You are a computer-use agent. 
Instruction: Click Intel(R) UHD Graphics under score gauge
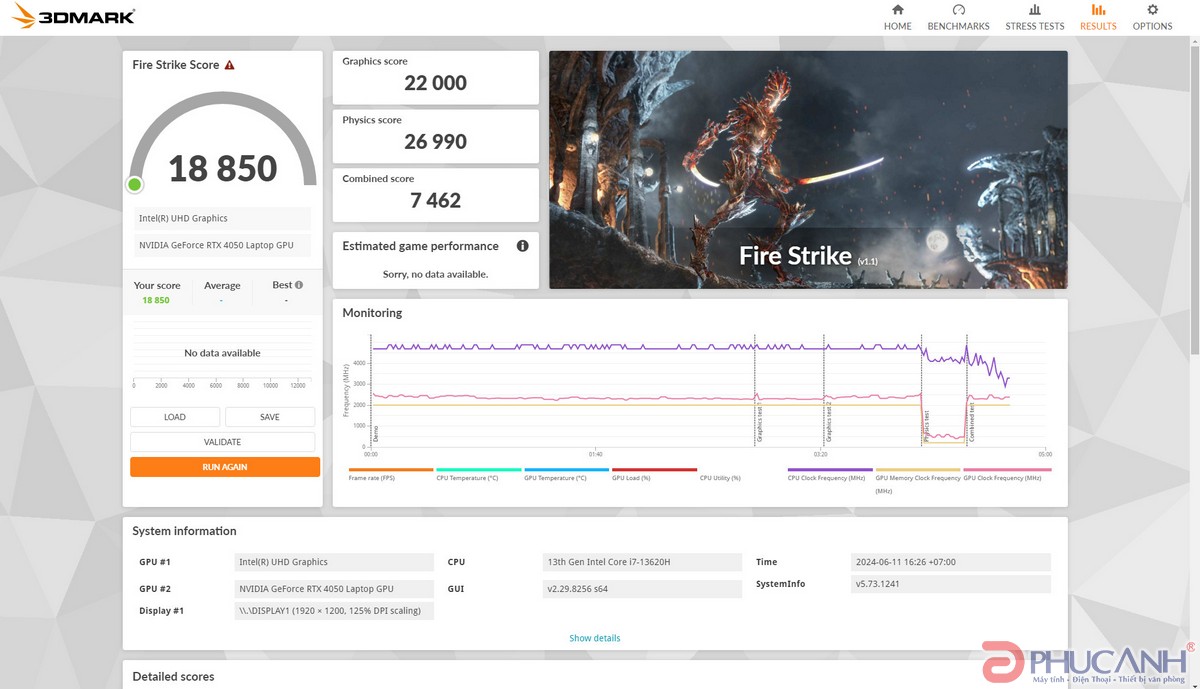[222, 218]
